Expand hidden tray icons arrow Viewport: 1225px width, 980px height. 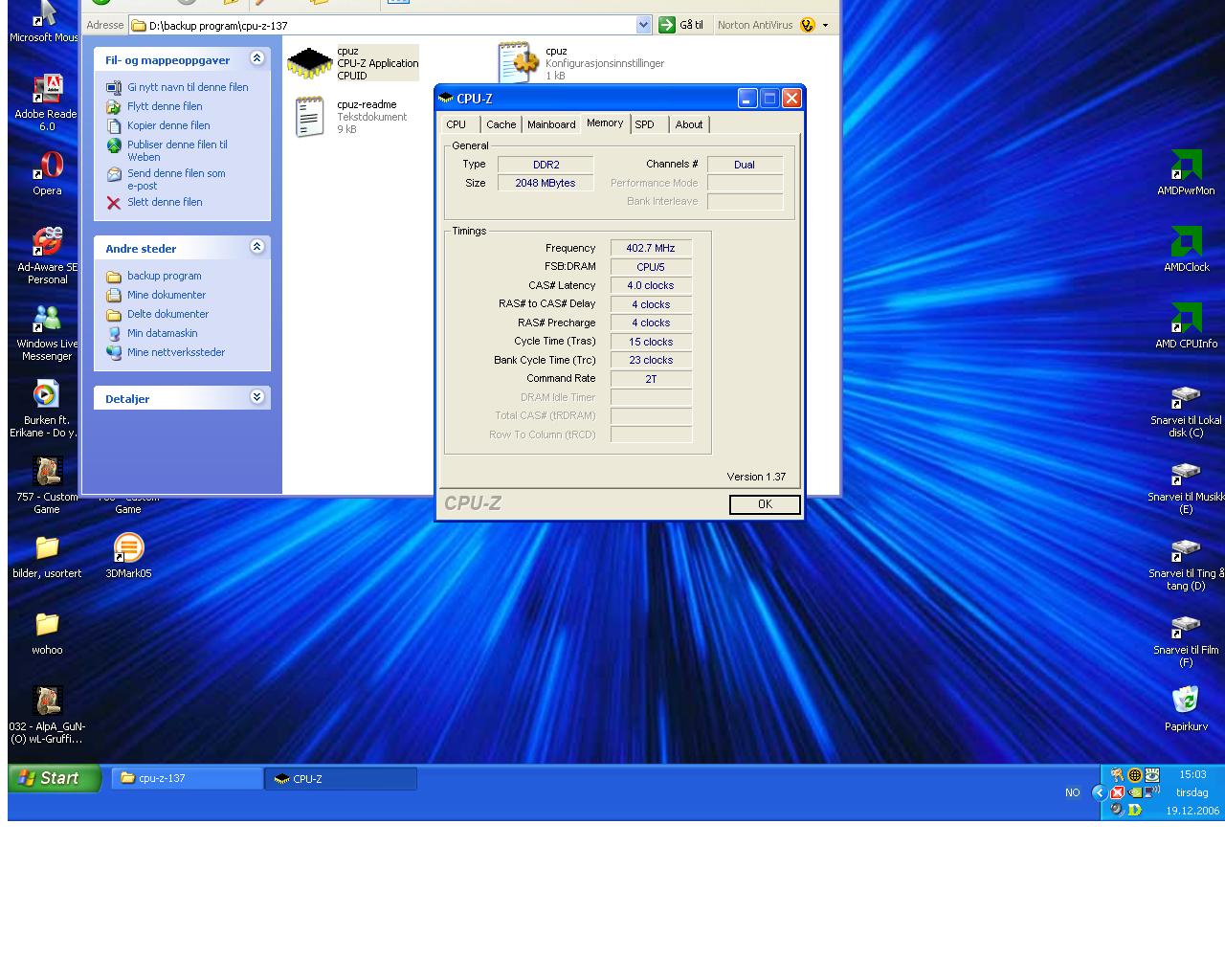pyautogui.click(x=1099, y=792)
